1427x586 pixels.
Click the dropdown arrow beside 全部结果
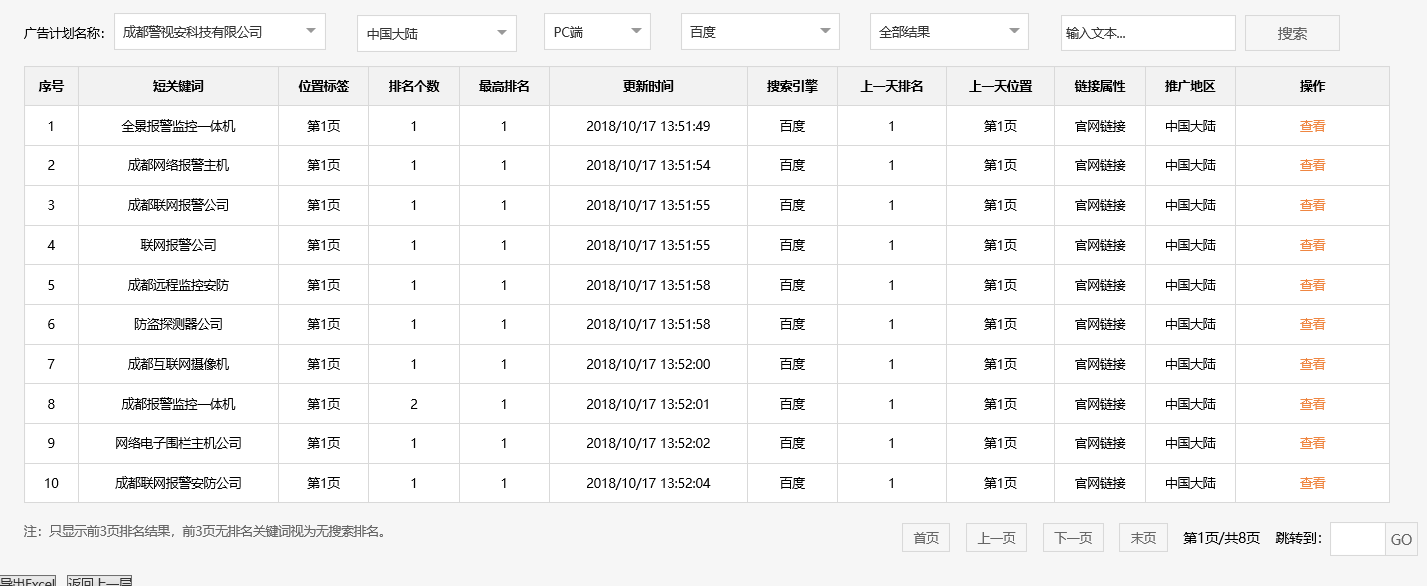[x=1014, y=31]
